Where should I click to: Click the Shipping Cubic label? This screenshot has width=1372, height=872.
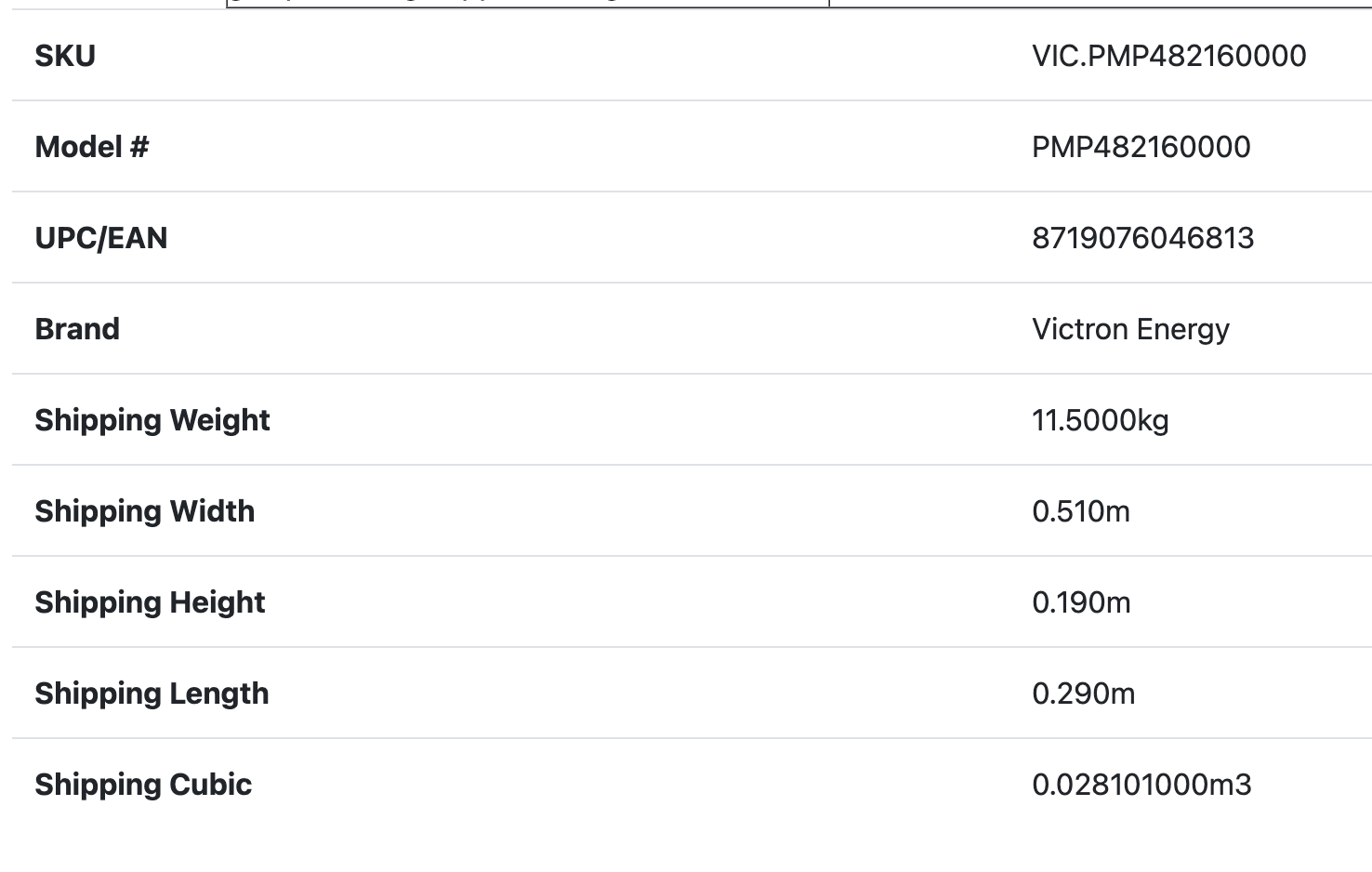coord(143,785)
